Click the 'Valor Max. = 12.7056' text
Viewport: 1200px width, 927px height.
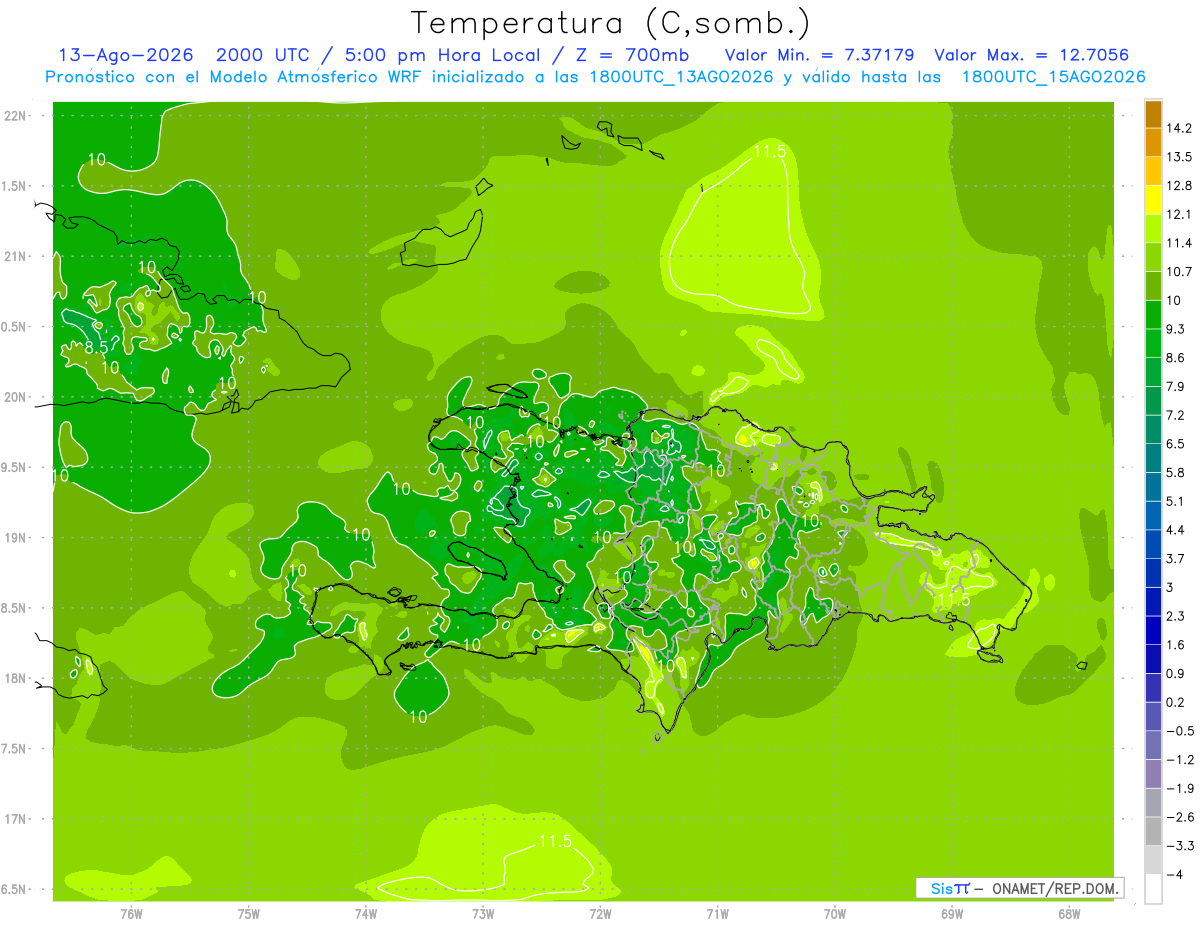(1032, 55)
